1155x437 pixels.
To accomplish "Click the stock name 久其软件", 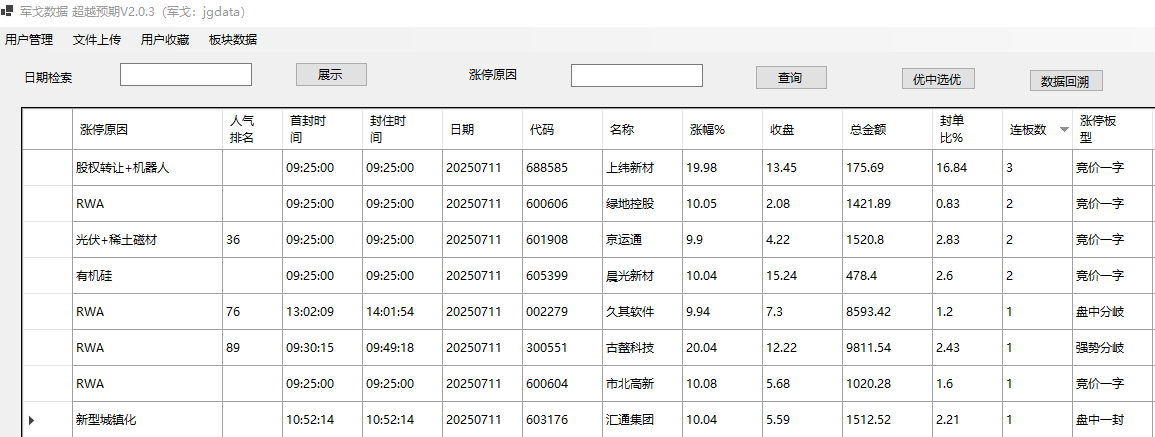I will click(642, 312).
